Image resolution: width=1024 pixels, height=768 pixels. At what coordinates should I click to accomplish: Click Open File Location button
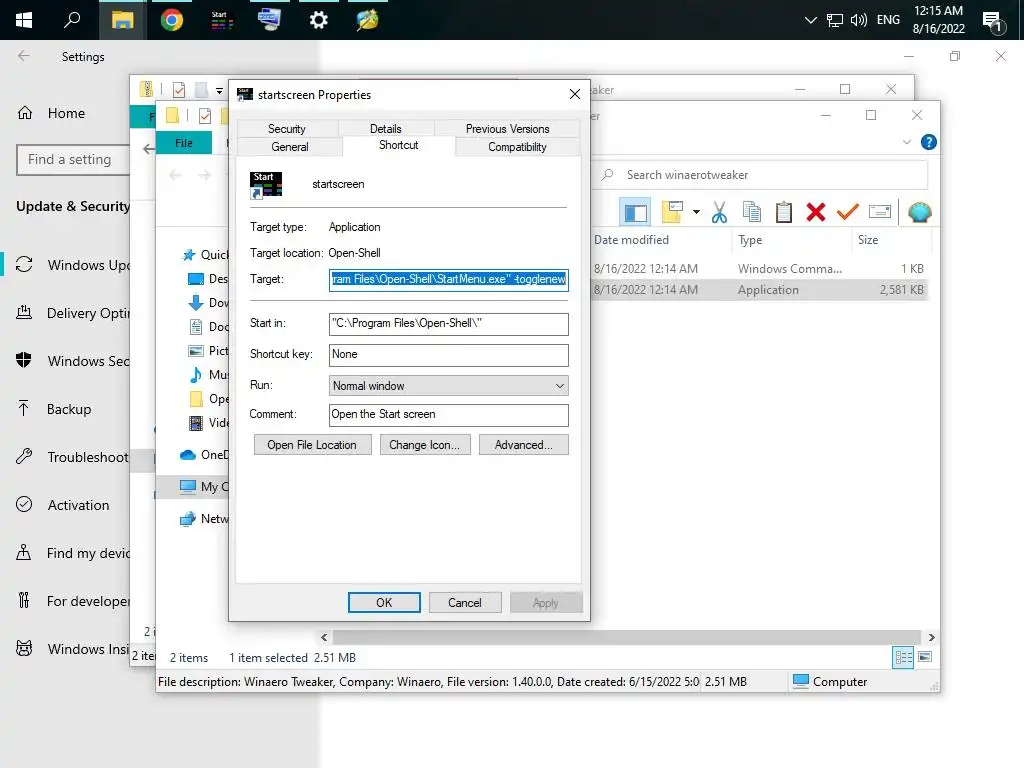pos(312,445)
